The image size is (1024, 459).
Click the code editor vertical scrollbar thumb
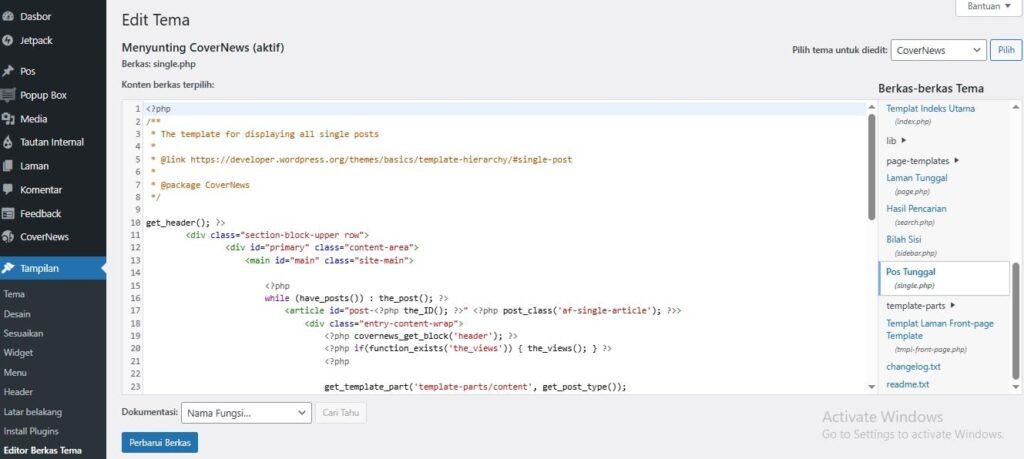872,167
